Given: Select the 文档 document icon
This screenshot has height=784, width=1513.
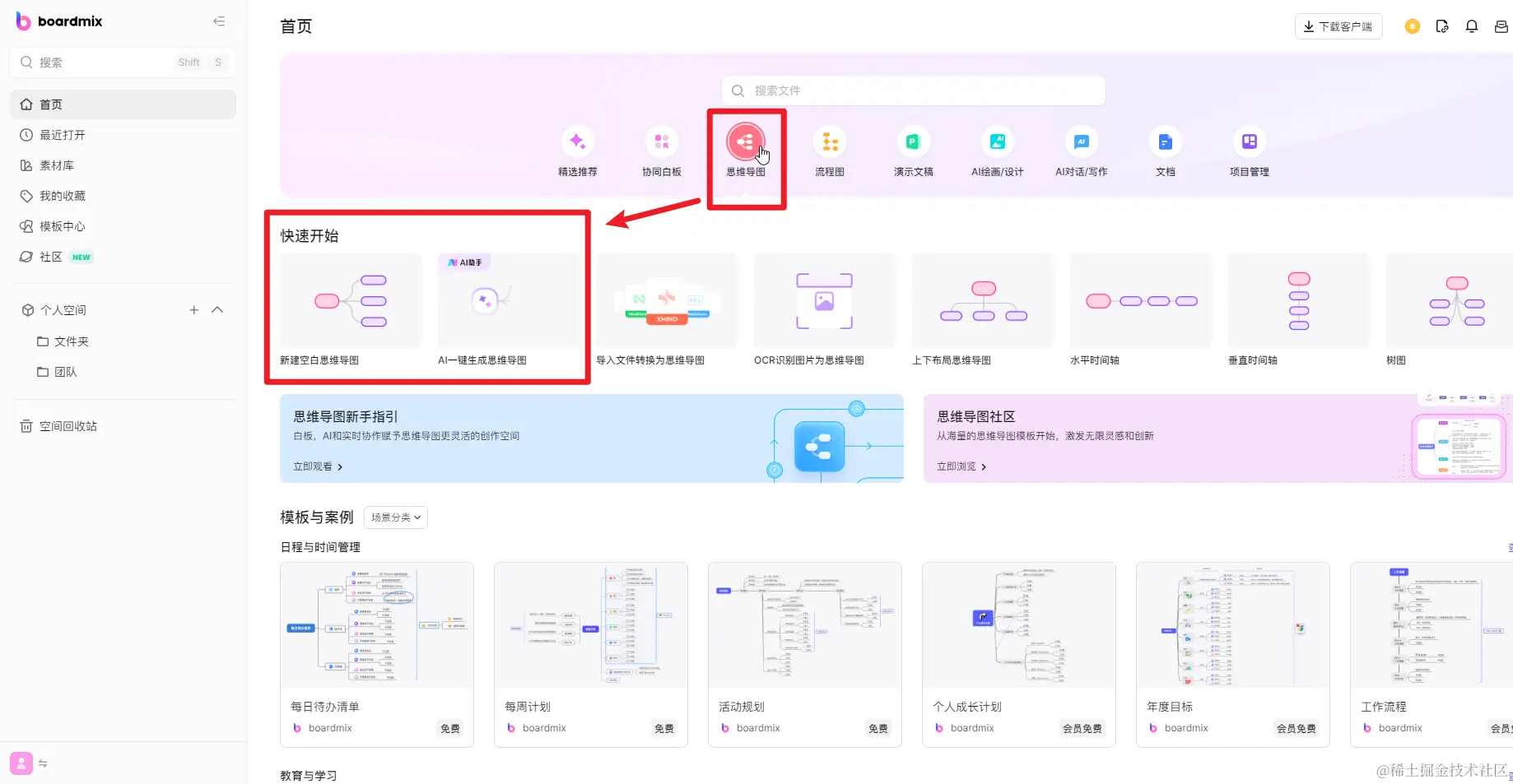Looking at the screenshot, I should (x=1165, y=141).
